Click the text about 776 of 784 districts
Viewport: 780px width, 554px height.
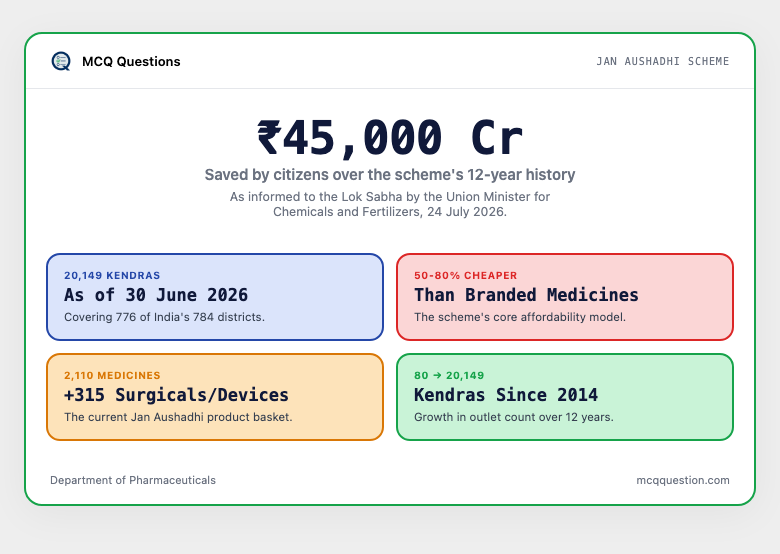pyautogui.click(x=164, y=317)
